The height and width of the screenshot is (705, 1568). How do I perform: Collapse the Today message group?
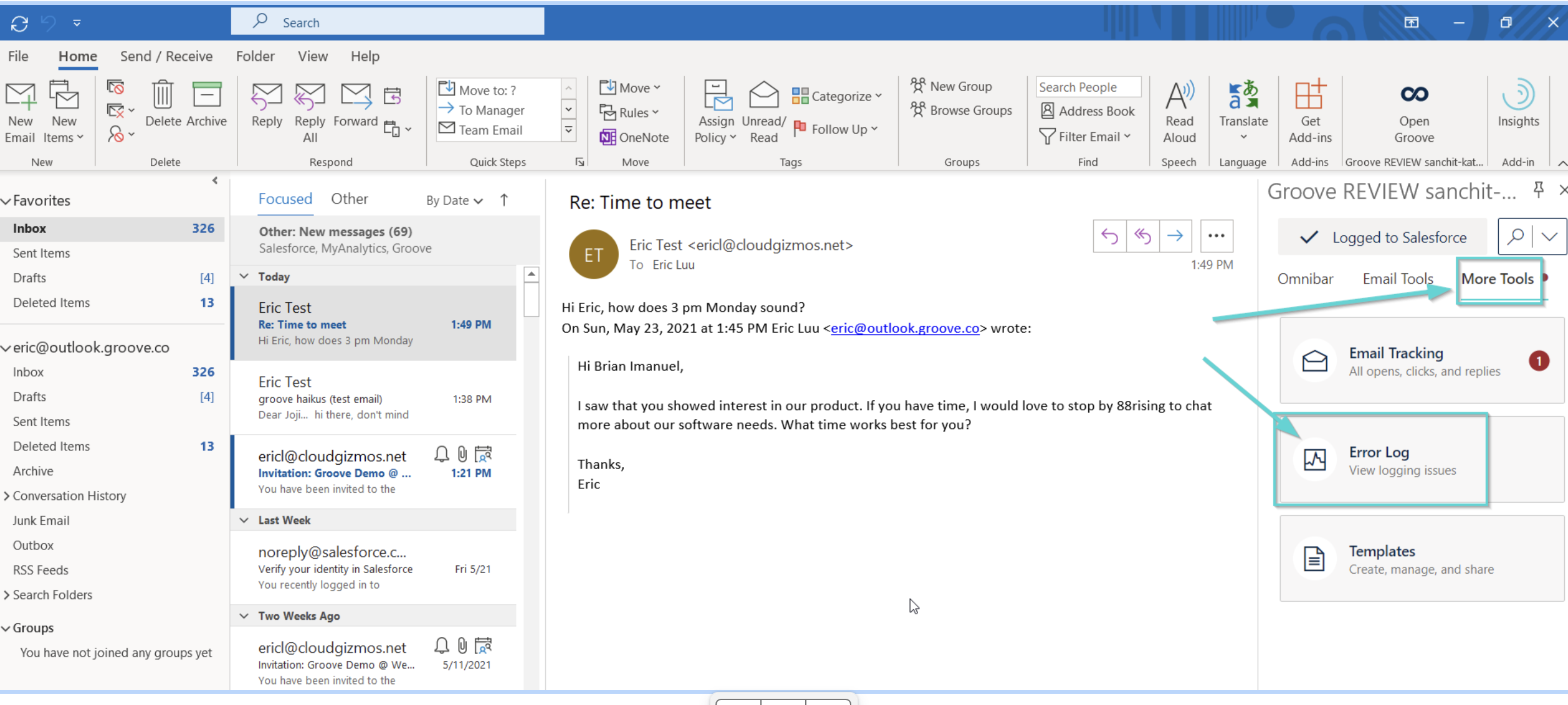click(244, 277)
